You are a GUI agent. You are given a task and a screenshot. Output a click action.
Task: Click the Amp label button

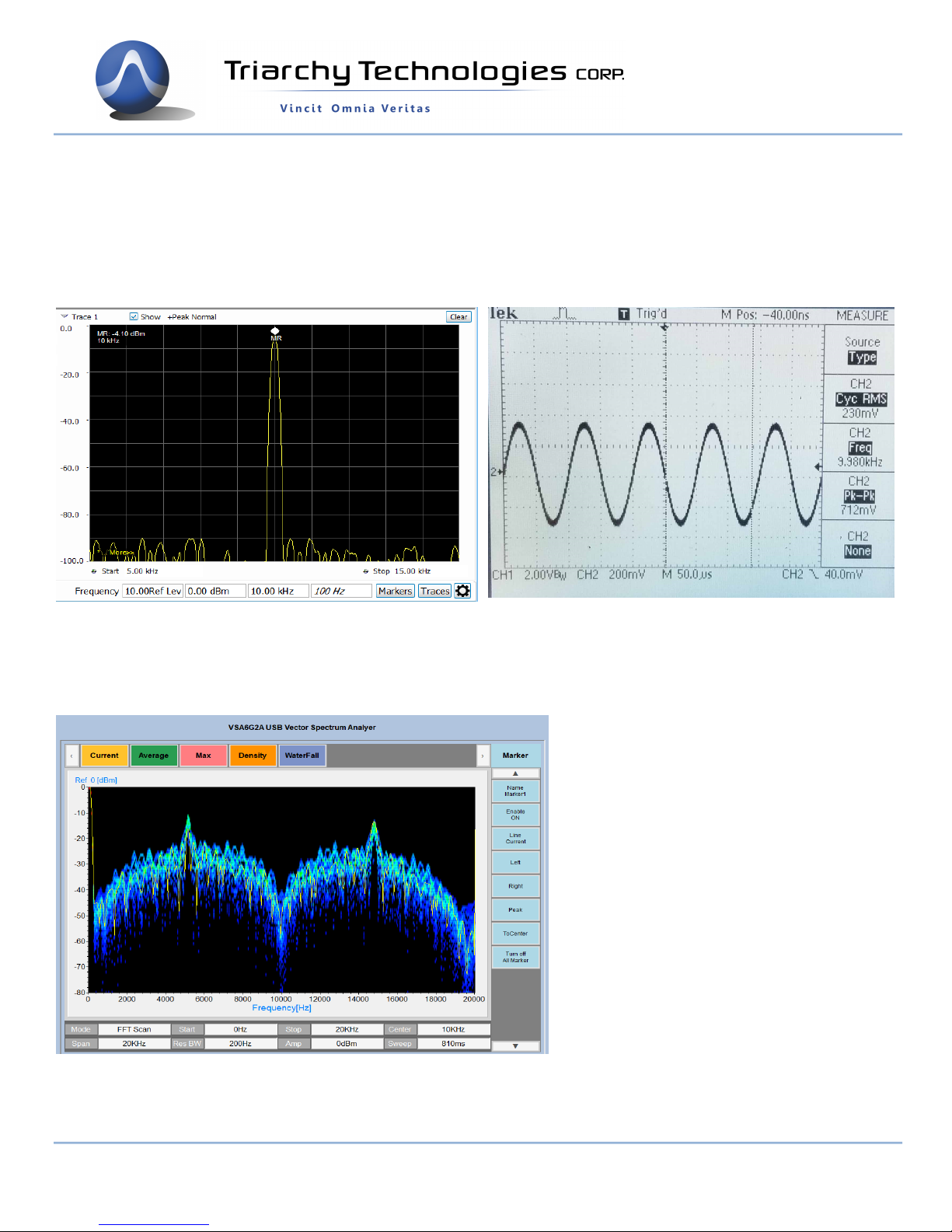point(294,1044)
